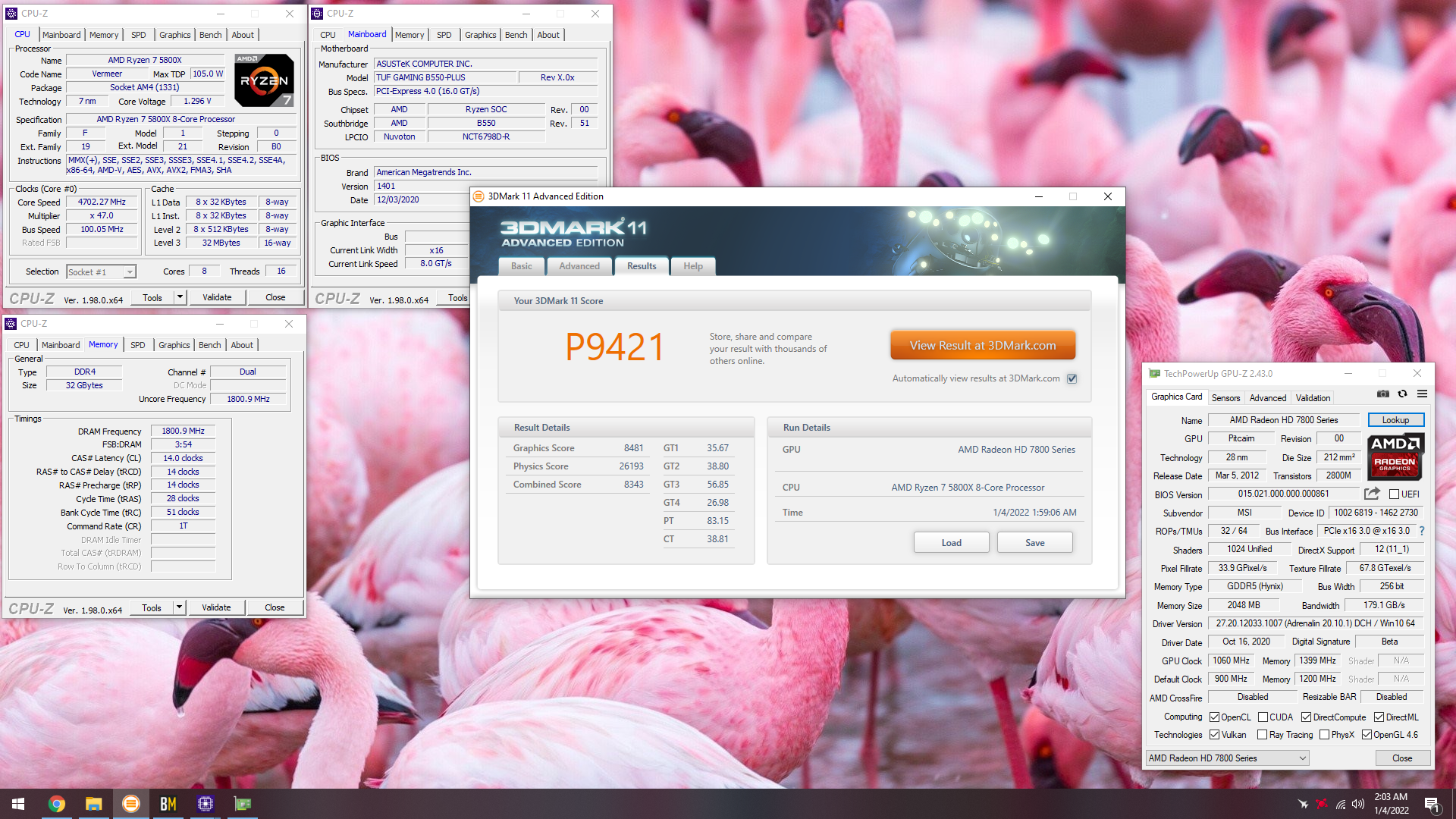Click Close button at GPU-Z bottom
Screen dimensions: 1456x819
[x=1402, y=758]
